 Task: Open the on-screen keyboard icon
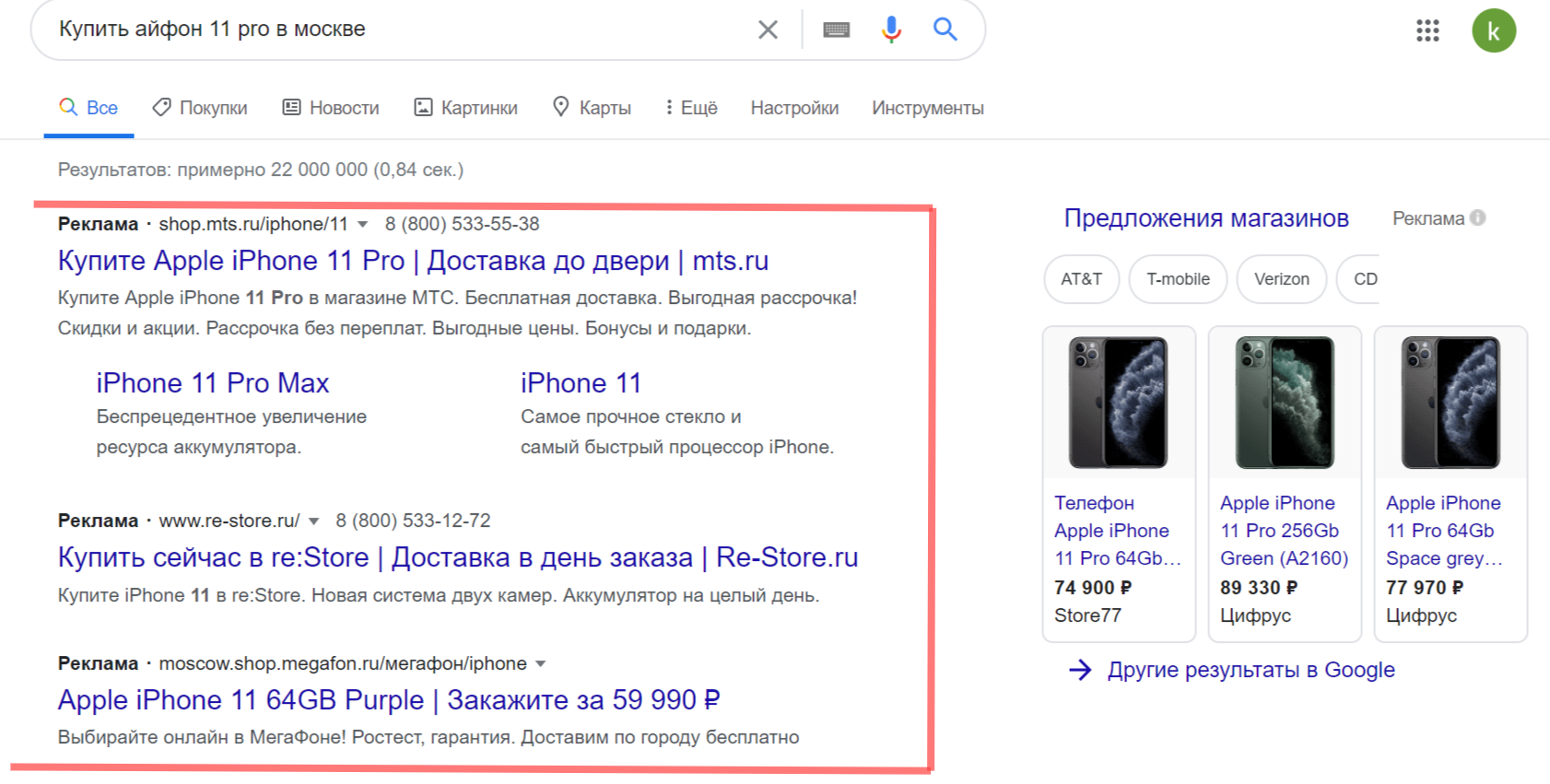click(x=837, y=30)
